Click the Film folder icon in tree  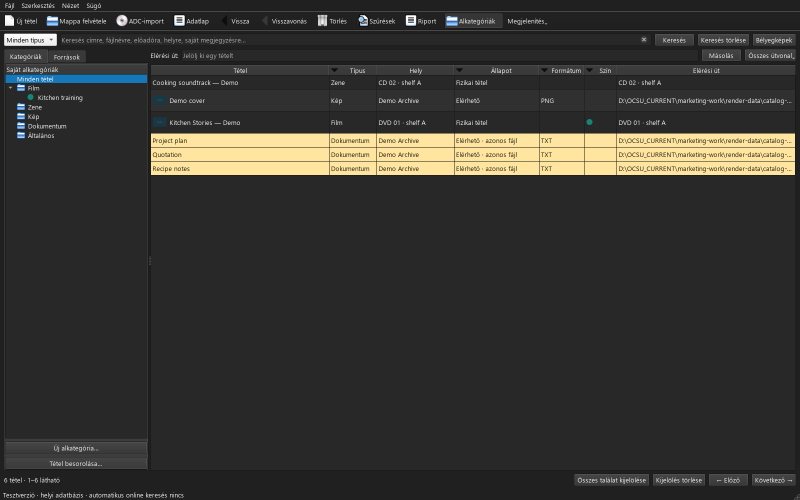(21, 88)
